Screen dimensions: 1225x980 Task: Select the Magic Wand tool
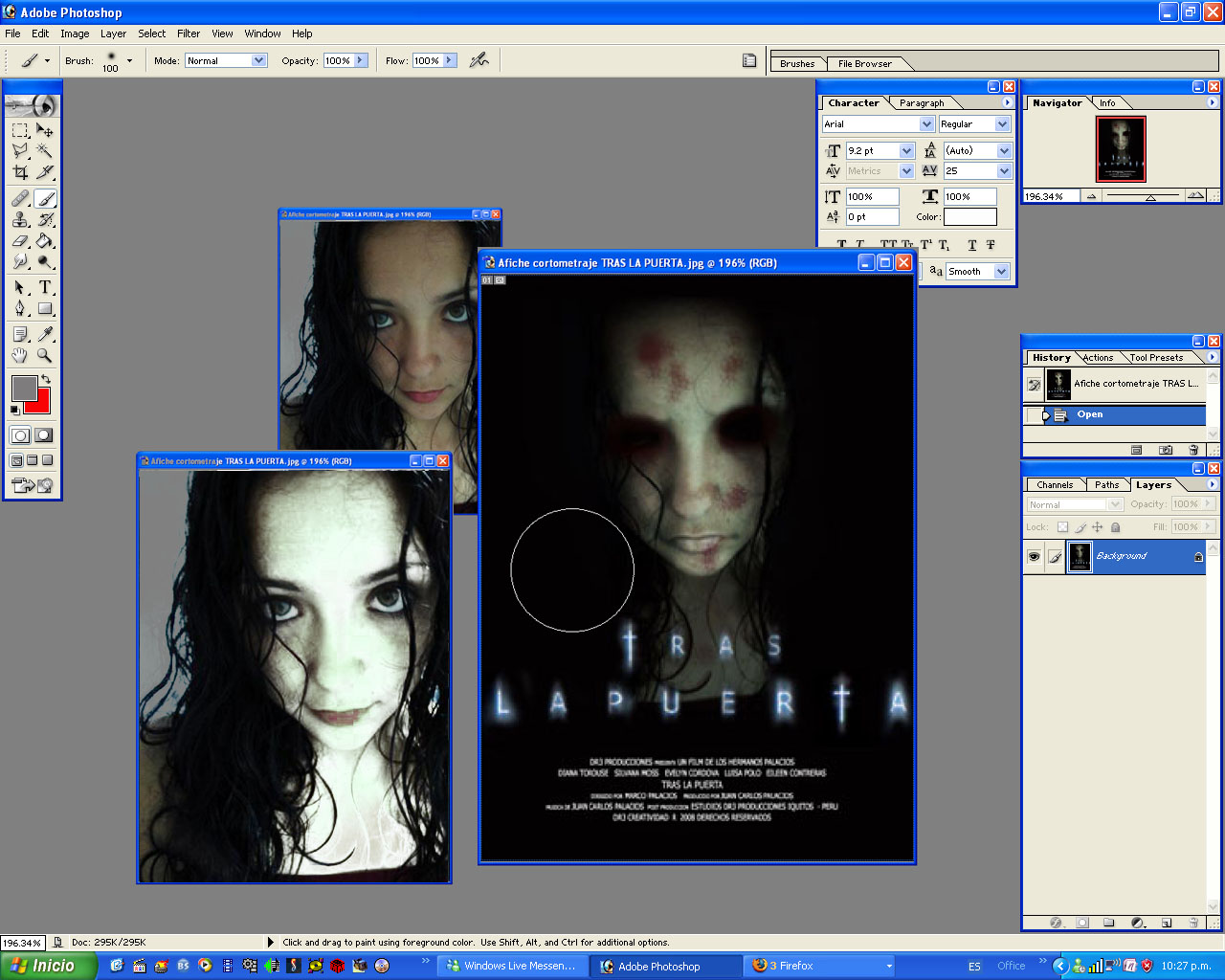pyautogui.click(x=45, y=151)
